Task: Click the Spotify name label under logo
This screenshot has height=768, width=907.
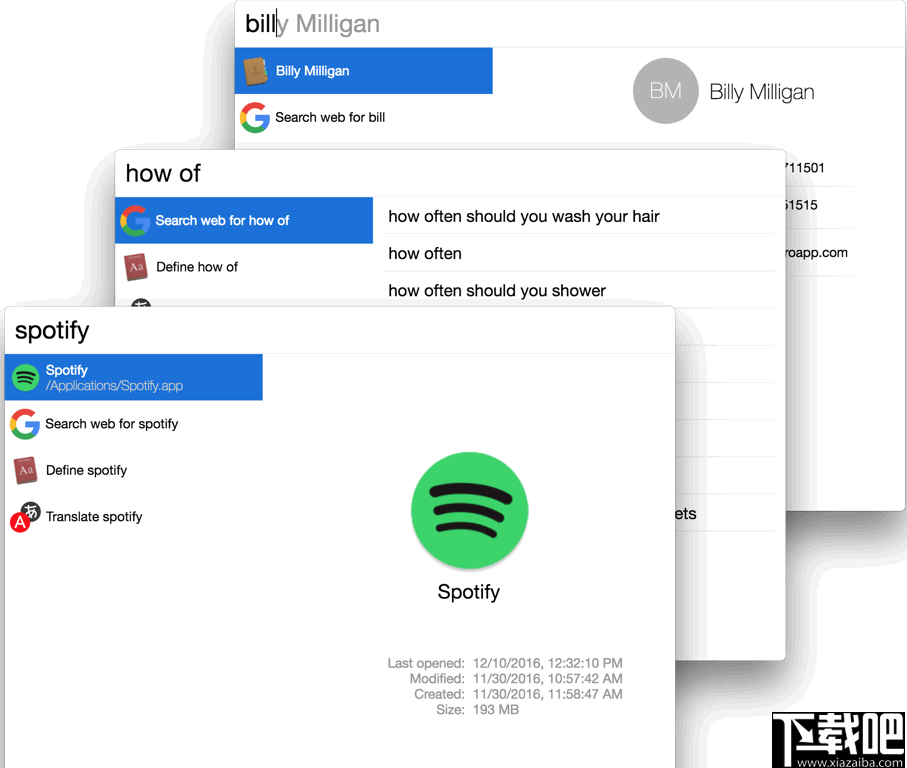Action: click(x=469, y=592)
